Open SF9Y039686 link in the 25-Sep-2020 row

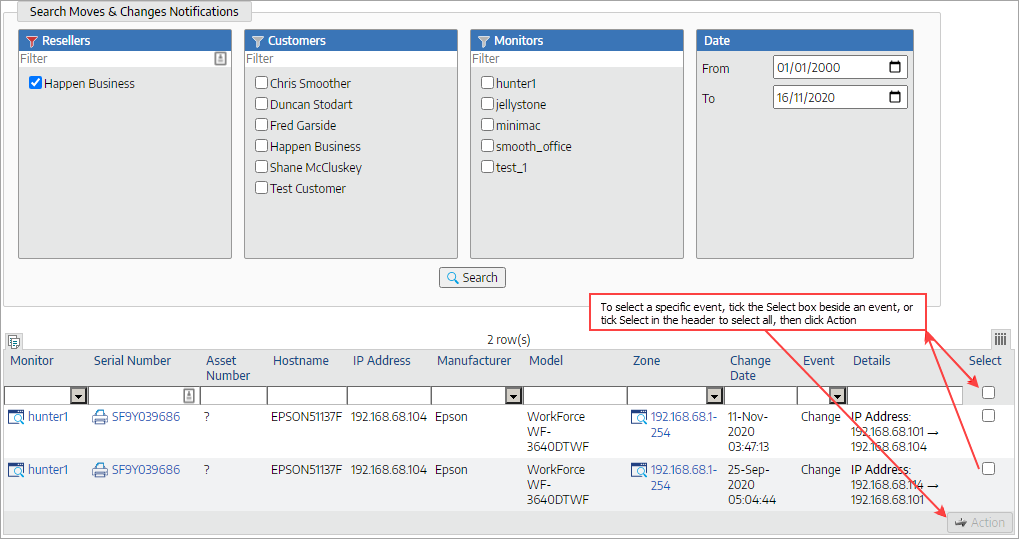[x=146, y=470]
